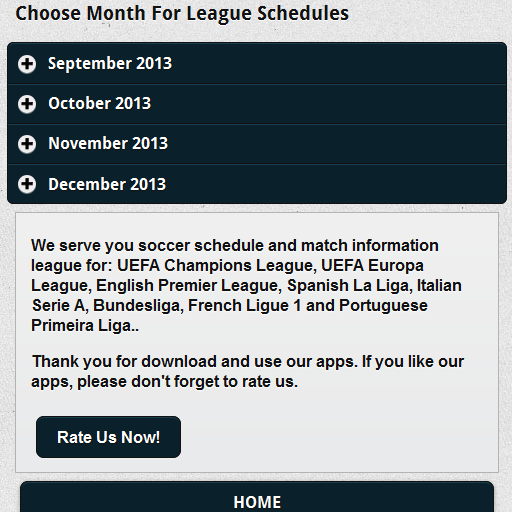Expand the September 2013 schedule row
Screen dimensions: 512x512
[257, 63]
